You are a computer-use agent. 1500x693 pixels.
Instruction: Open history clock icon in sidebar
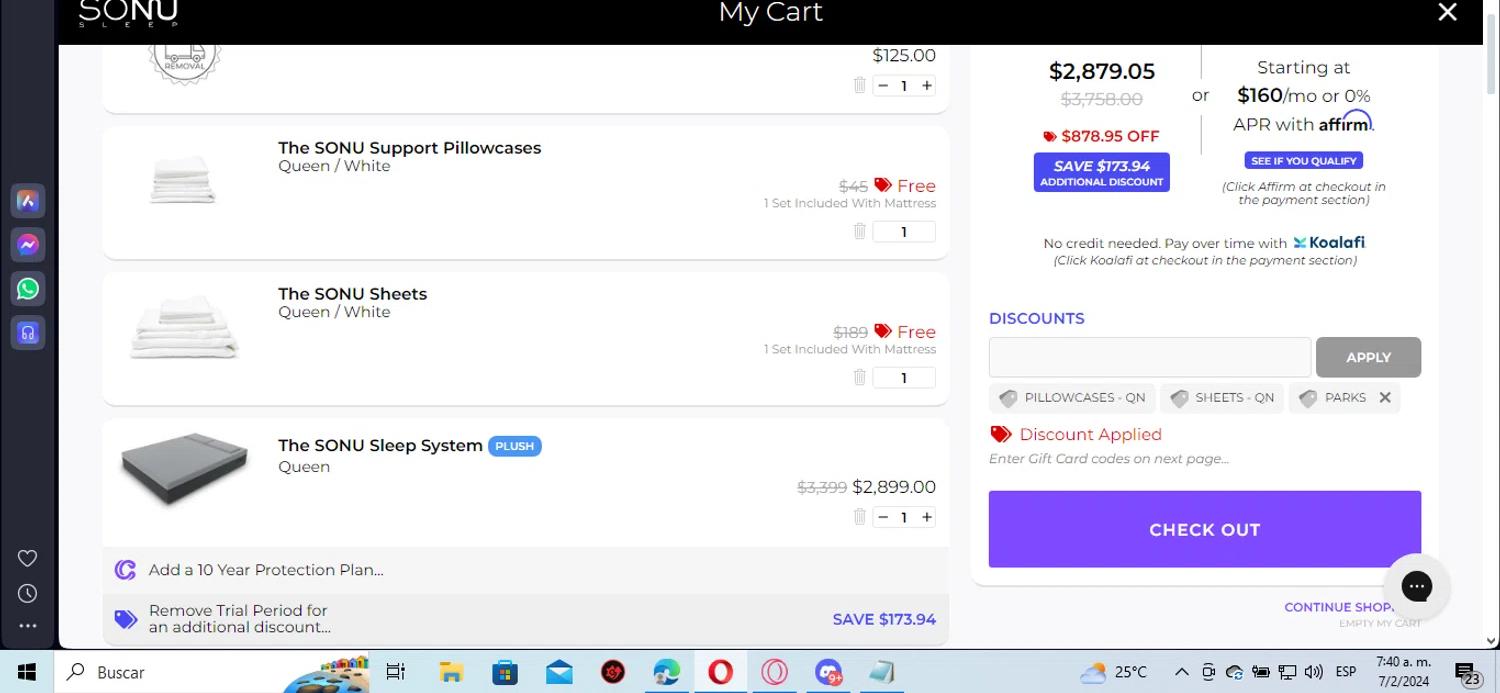(x=28, y=594)
